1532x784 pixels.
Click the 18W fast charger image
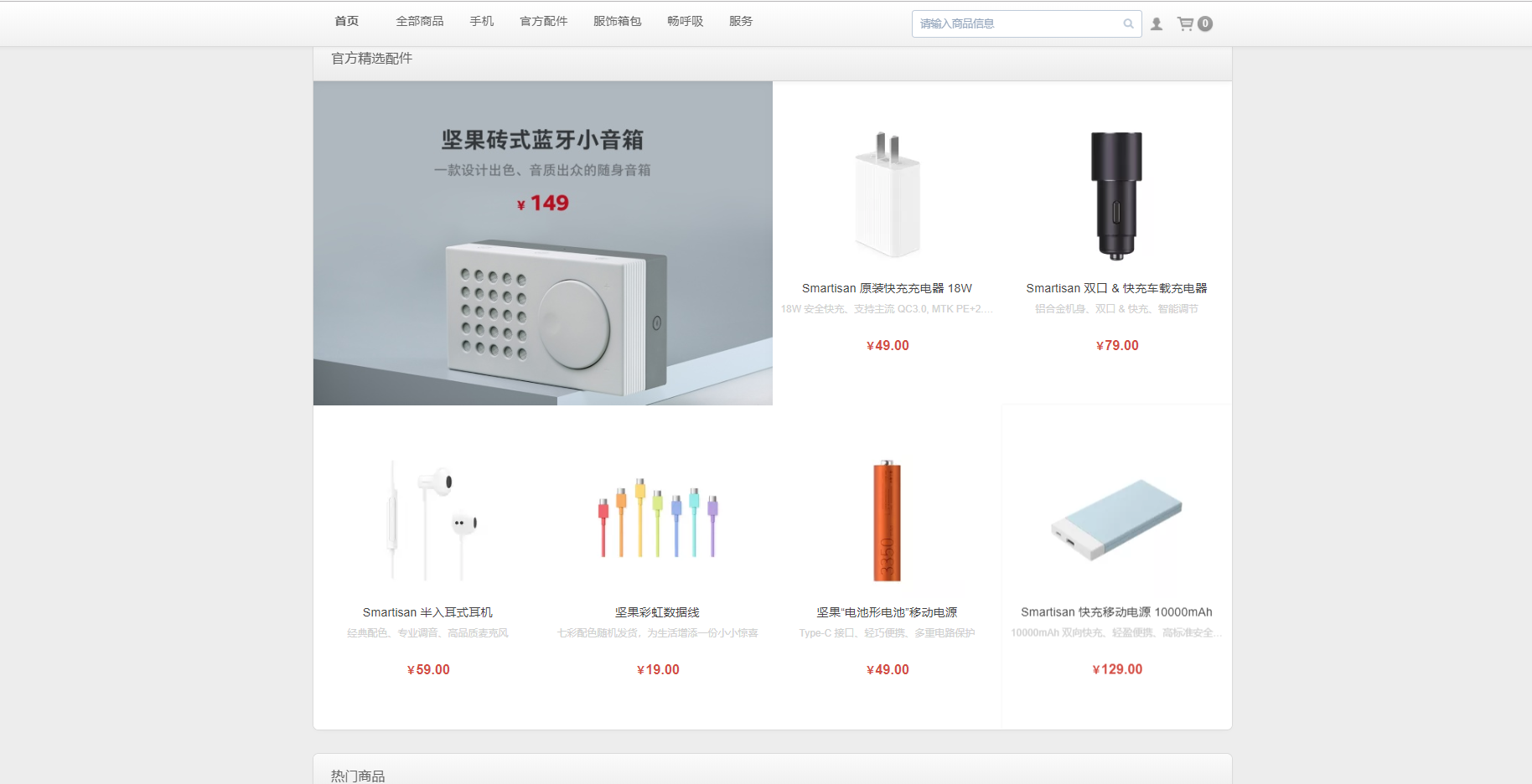888,195
